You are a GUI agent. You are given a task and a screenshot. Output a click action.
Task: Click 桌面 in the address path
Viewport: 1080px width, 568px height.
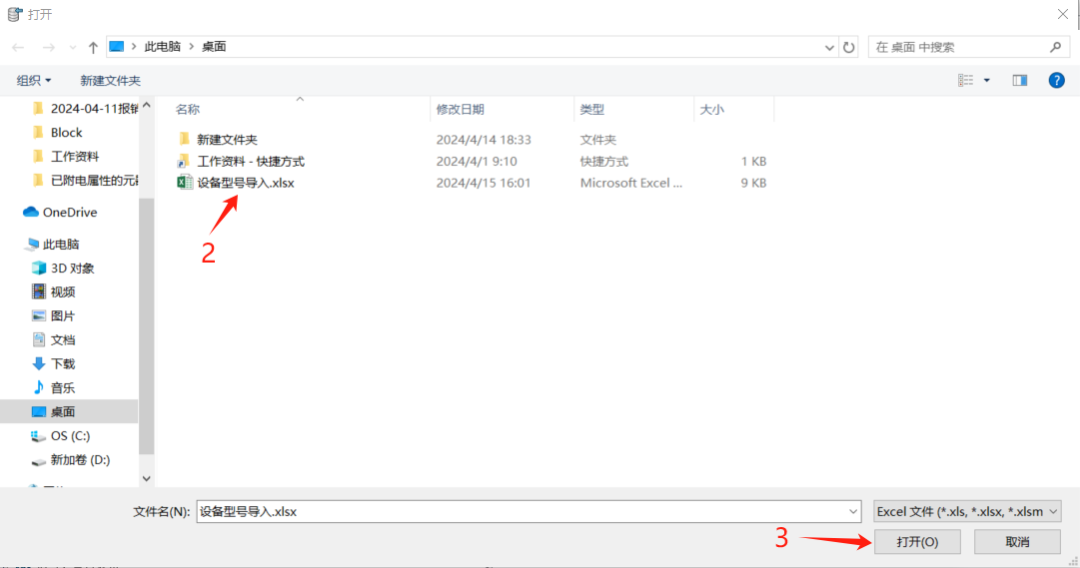[214, 47]
